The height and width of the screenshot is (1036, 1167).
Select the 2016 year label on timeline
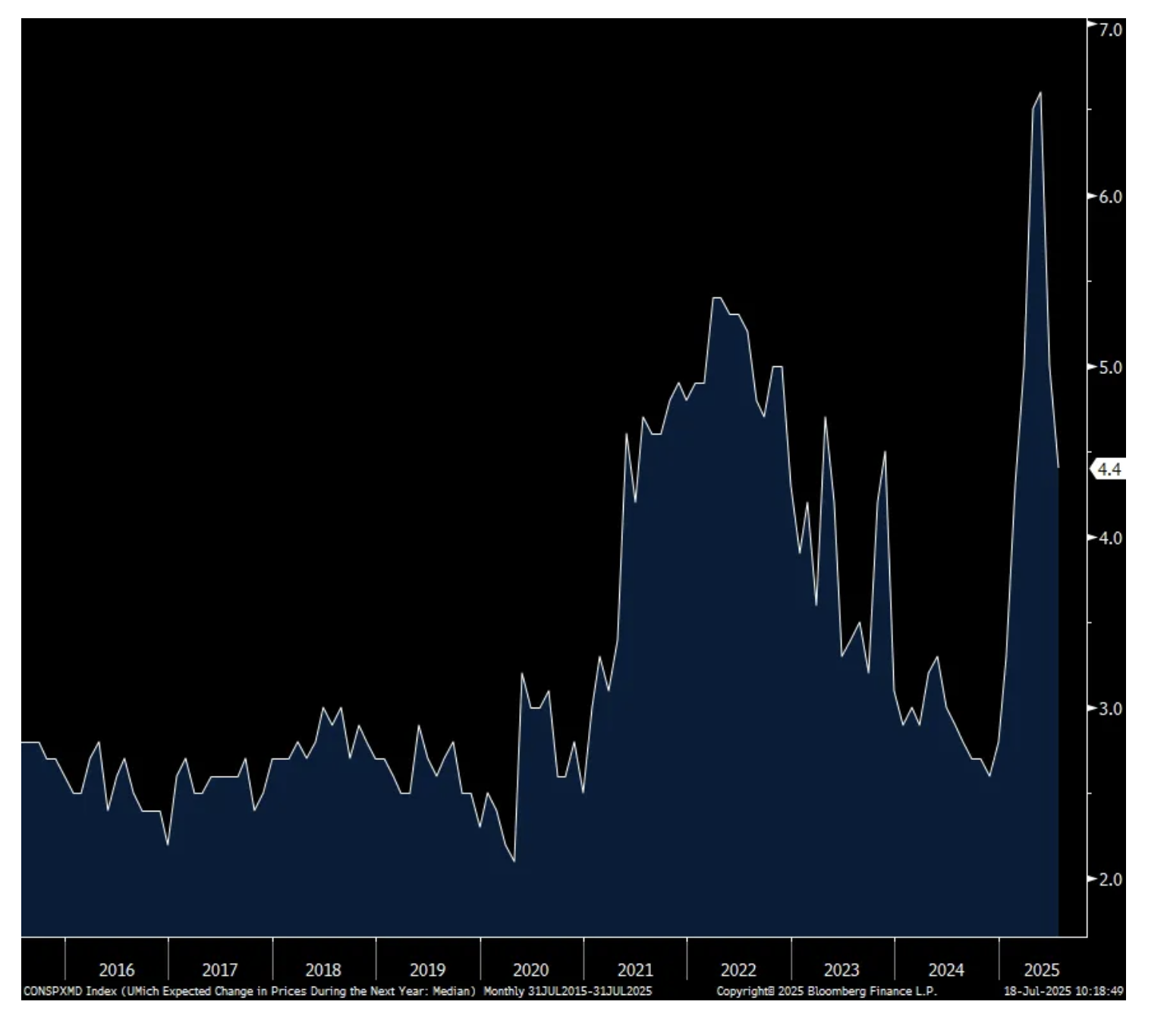116,970
